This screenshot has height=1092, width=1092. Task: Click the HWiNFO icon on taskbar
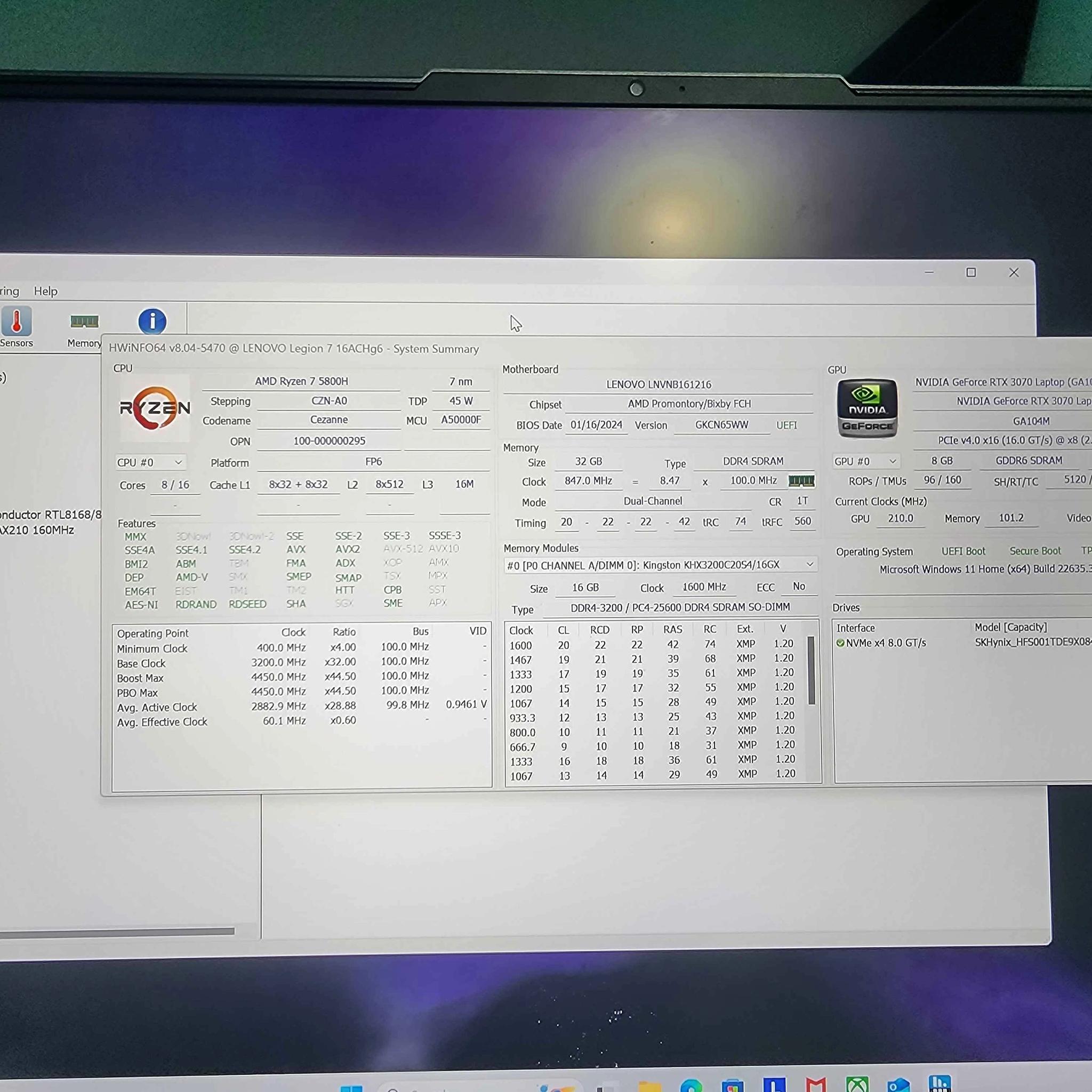940,1083
